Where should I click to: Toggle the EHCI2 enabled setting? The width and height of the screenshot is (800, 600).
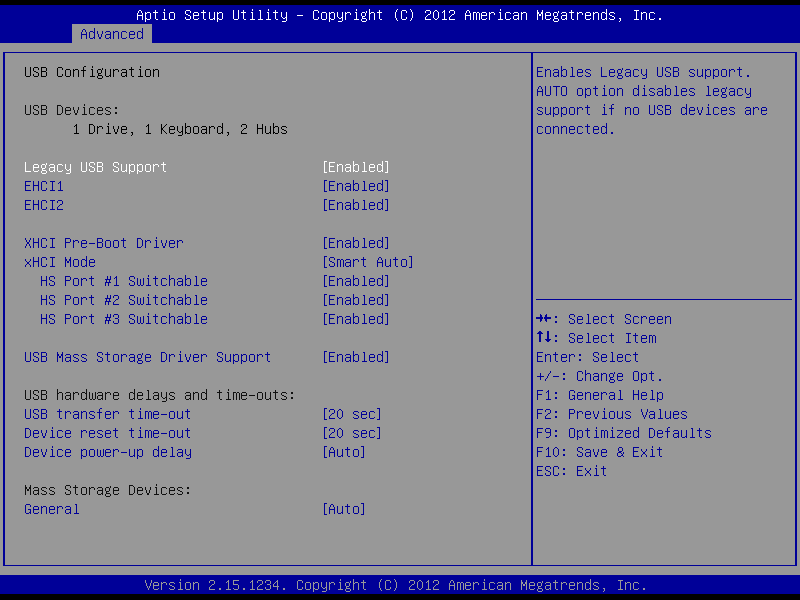point(355,205)
